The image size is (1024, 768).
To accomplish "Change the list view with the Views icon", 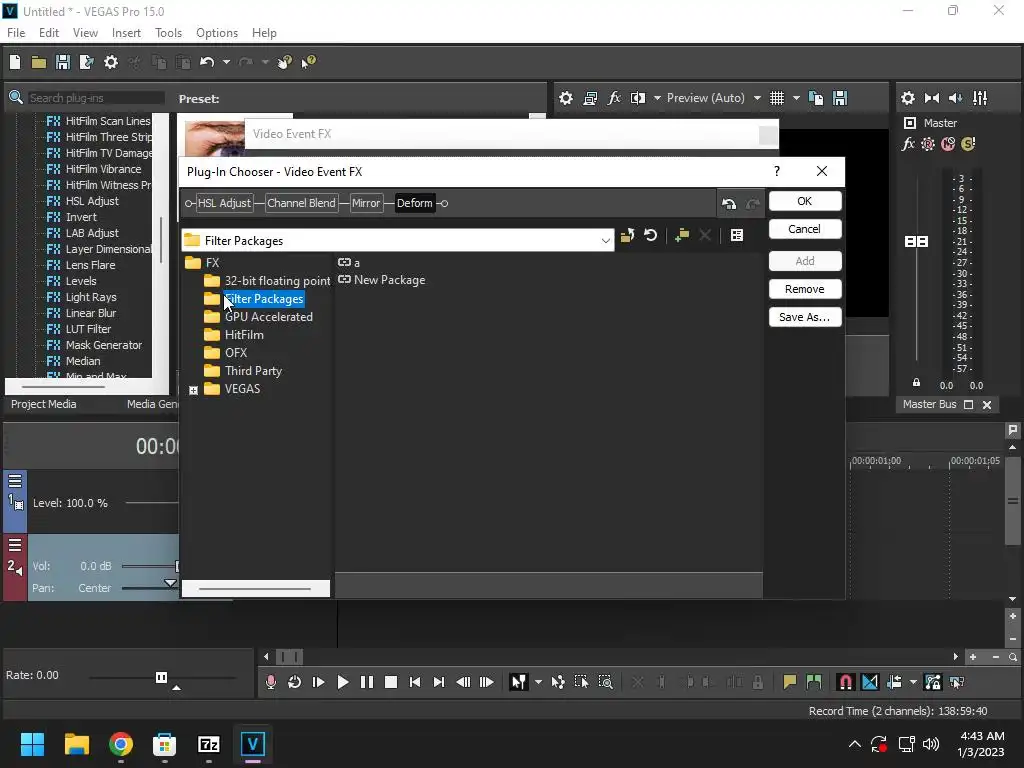I will [737, 235].
